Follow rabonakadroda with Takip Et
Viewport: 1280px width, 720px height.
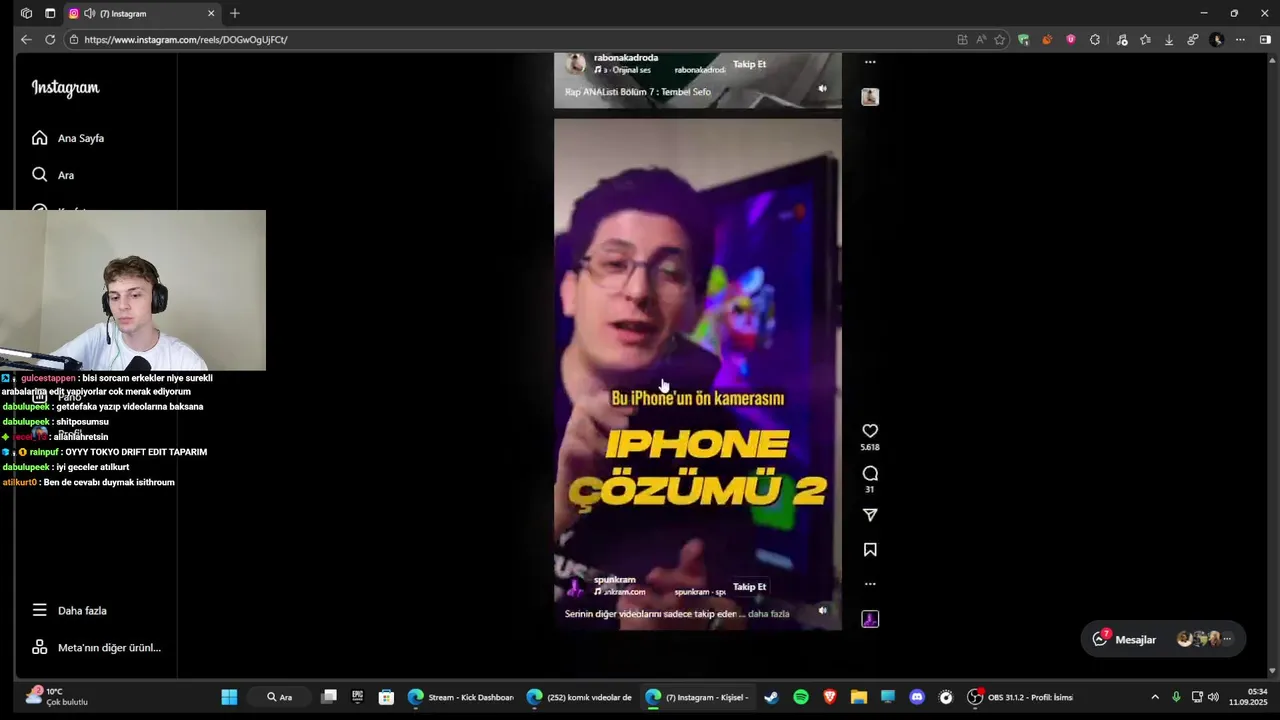click(x=749, y=64)
